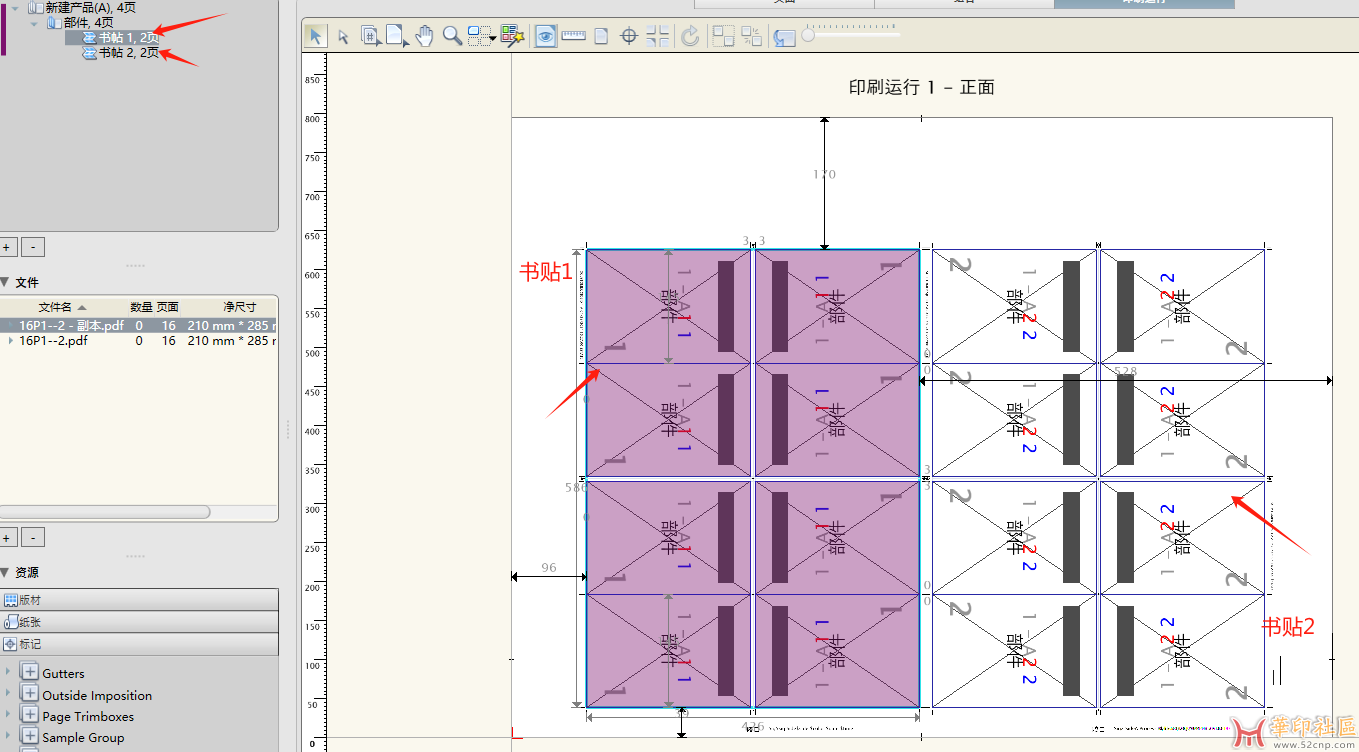Toggle the crosshair marks display
This screenshot has width=1359, height=752.
[x=629, y=37]
